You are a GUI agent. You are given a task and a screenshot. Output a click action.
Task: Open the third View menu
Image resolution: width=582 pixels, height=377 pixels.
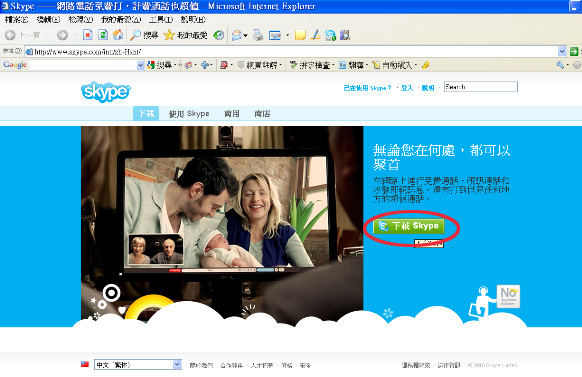coord(81,19)
